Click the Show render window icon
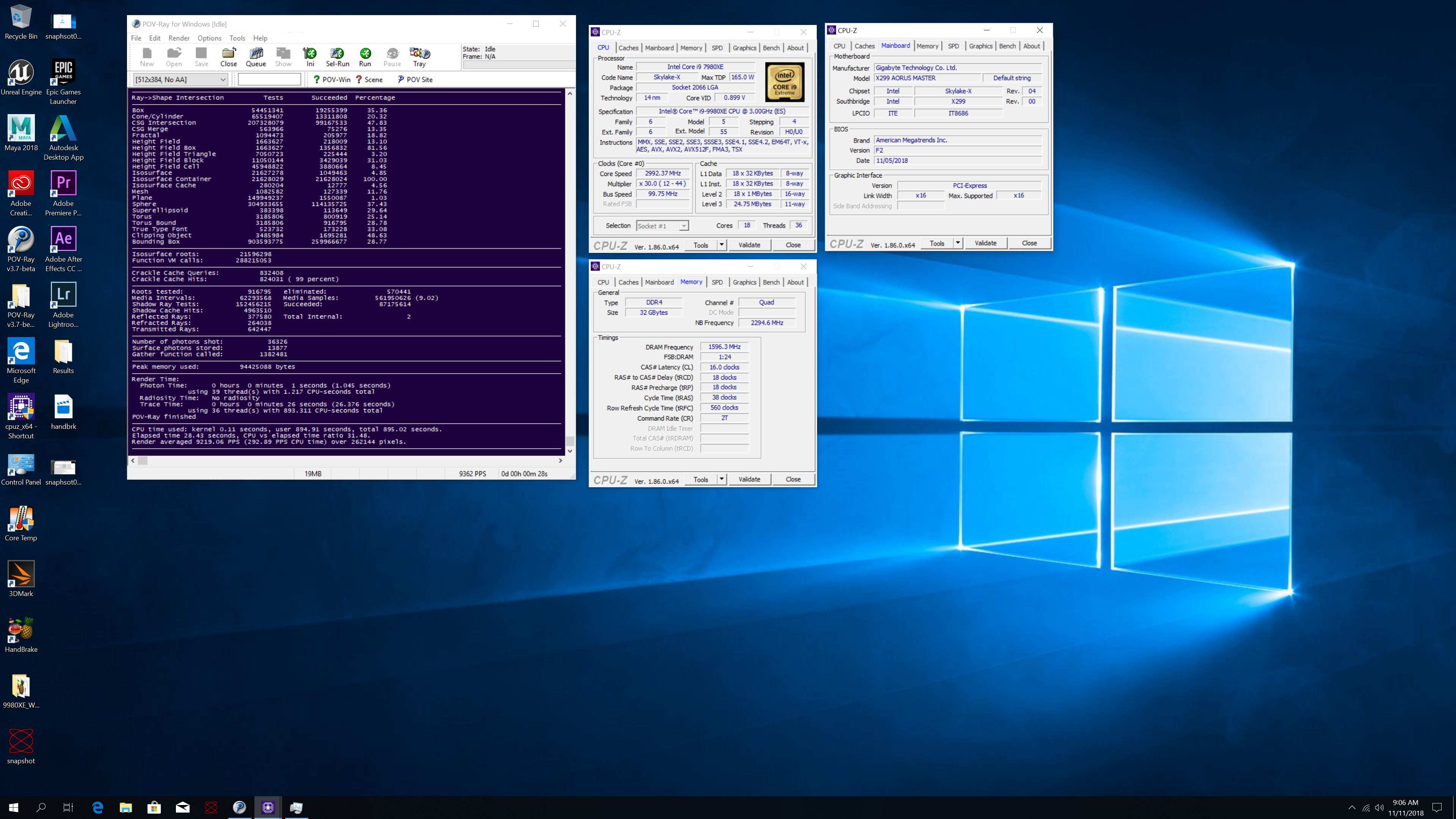 pyautogui.click(x=283, y=57)
